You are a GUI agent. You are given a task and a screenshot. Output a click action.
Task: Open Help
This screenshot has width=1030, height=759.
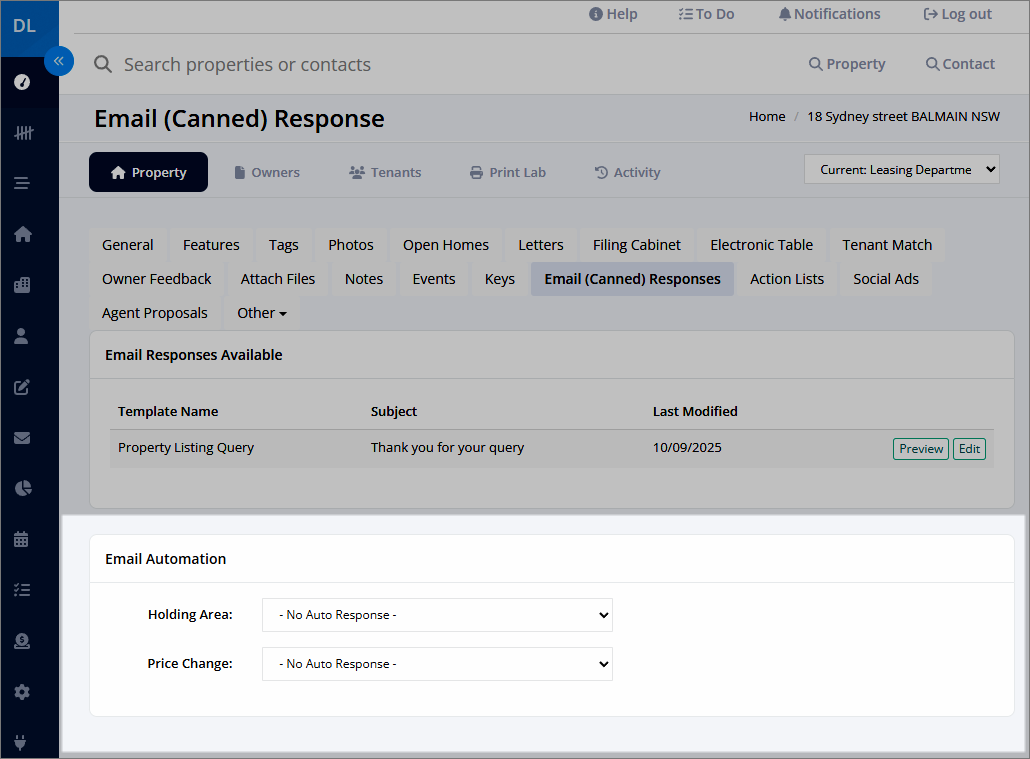pos(614,14)
